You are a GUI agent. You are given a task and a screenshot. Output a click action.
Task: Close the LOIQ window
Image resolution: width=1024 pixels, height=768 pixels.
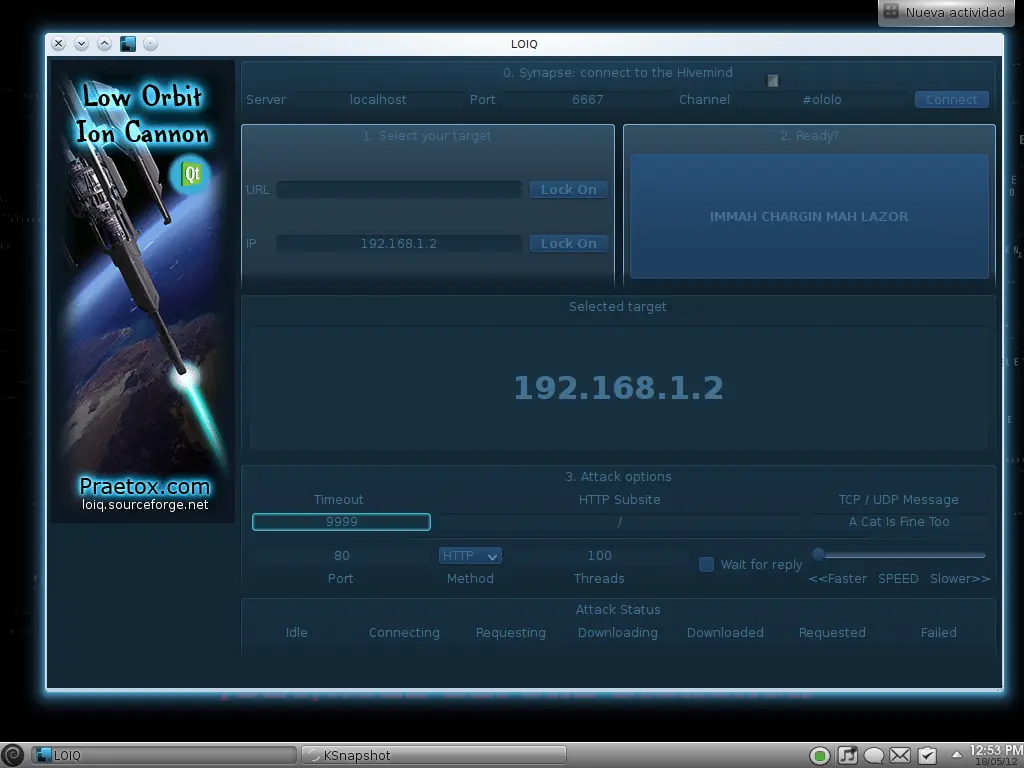coord(58,44)
